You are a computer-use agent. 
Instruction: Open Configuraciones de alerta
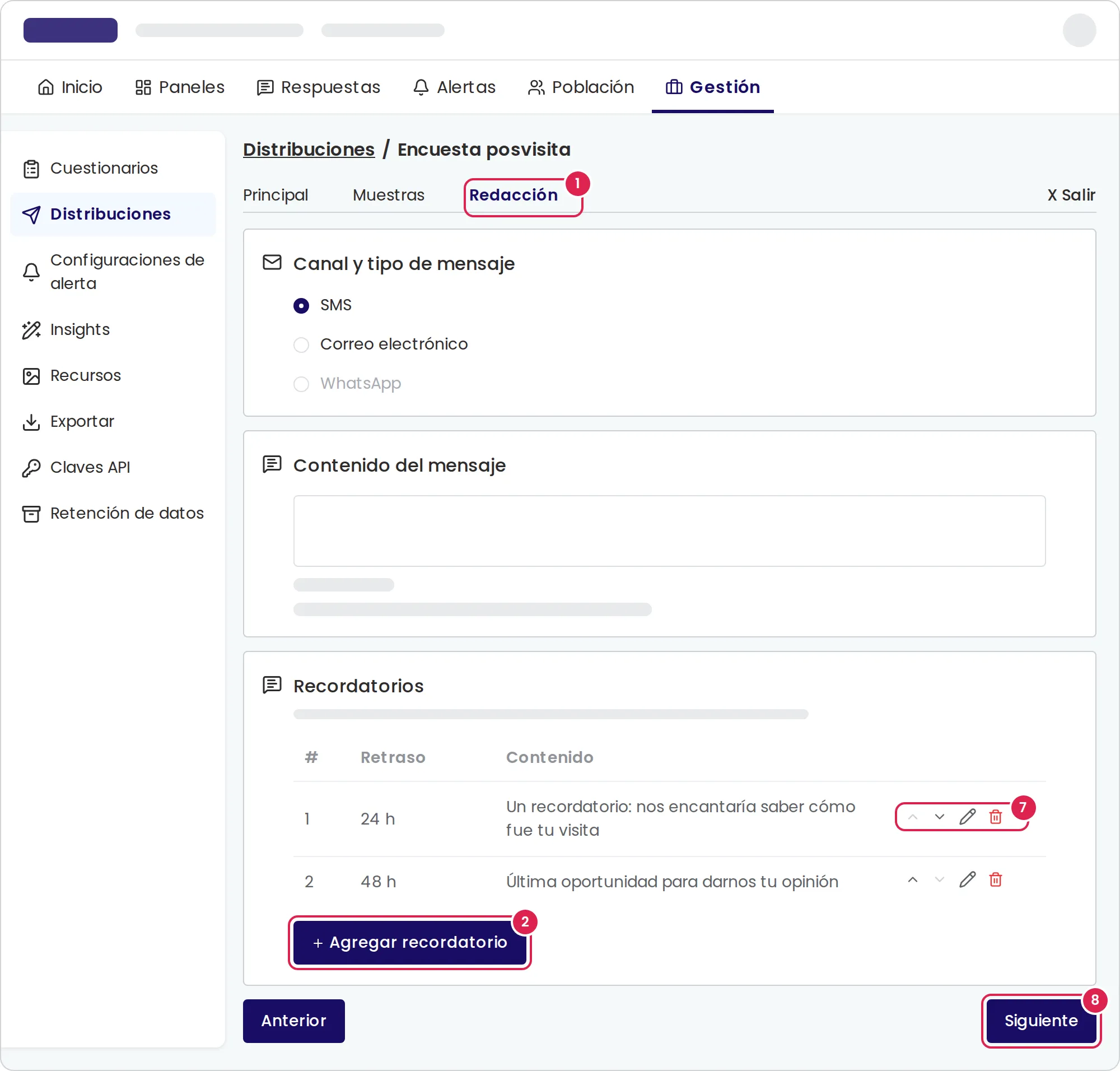pyautogui.click(x=113, y=272)
